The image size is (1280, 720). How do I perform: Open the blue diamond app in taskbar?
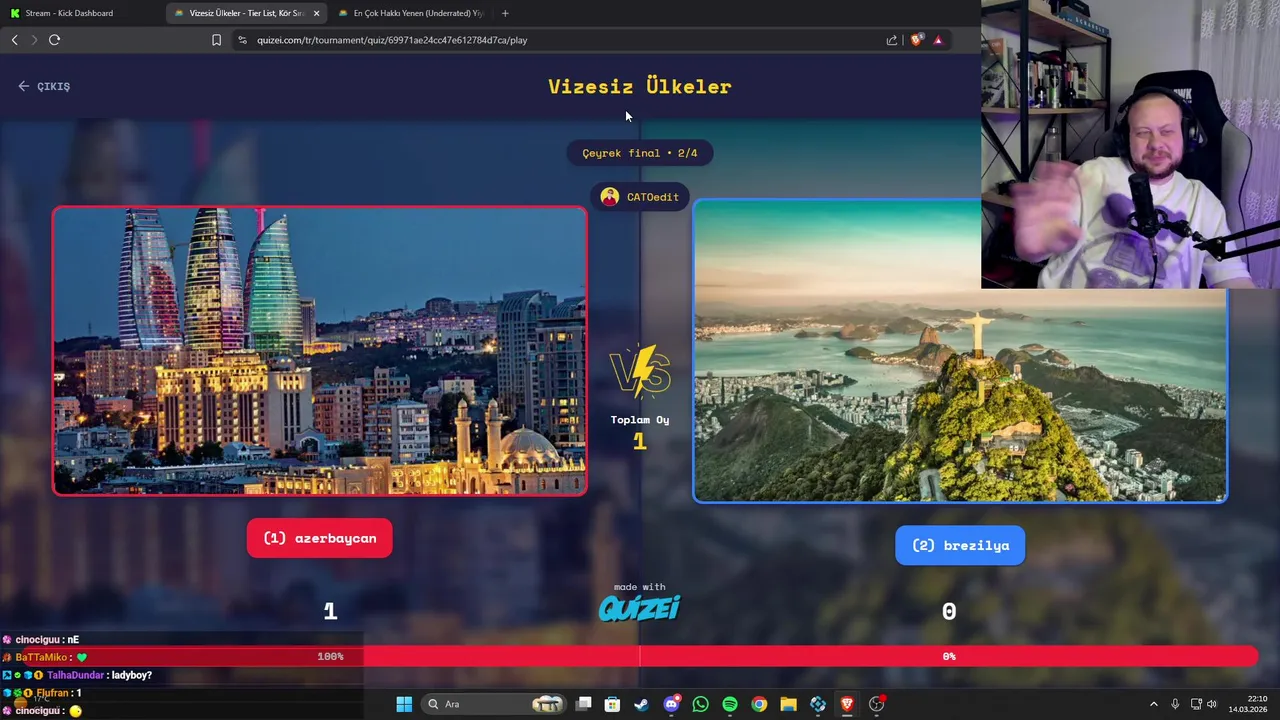[818, 704]
